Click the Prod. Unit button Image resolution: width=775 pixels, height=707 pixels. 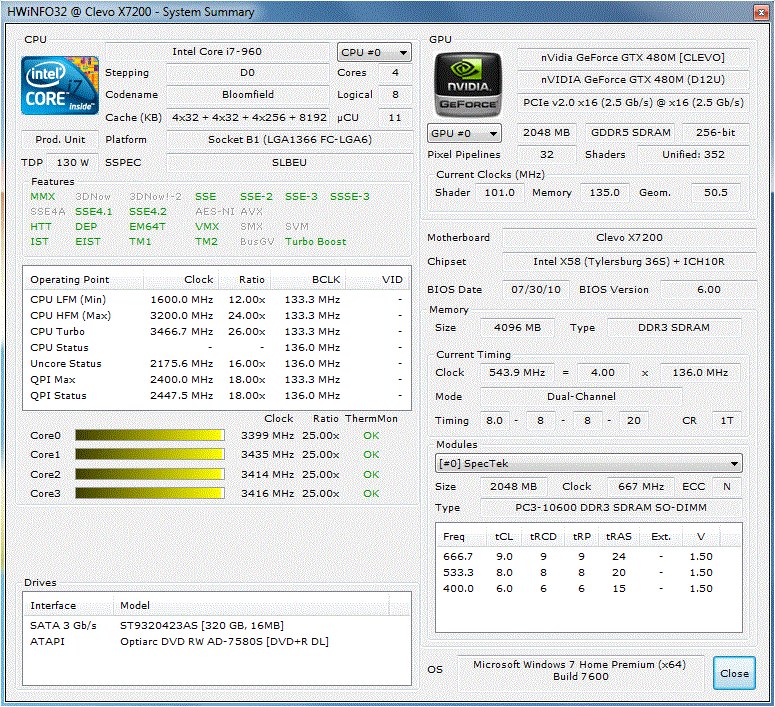click(60, 139)
